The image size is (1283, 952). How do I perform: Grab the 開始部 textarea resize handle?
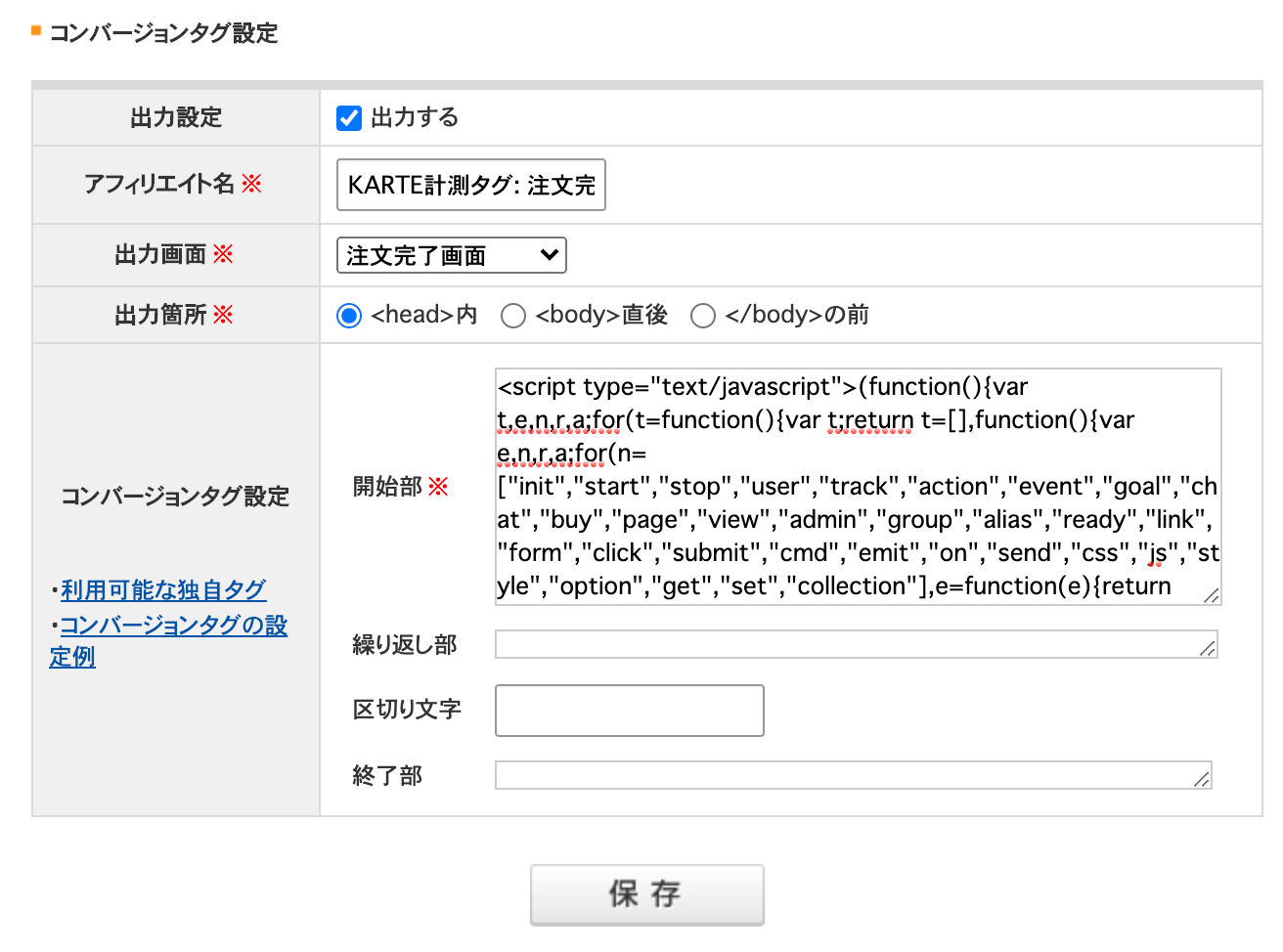click(x=1212, y=595)
